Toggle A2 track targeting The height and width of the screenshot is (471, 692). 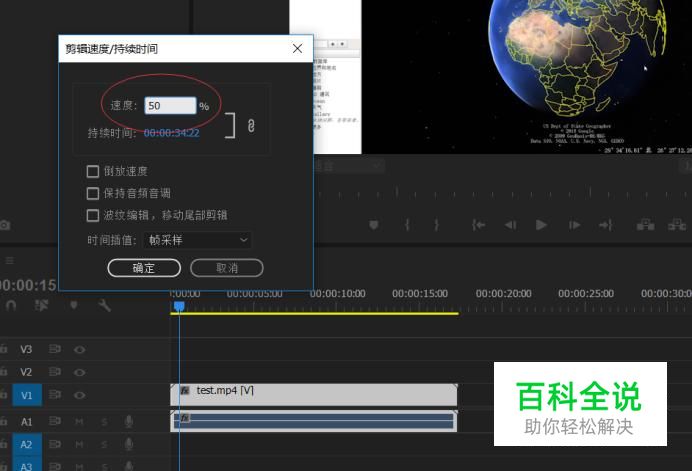click(x=27, y=444)
